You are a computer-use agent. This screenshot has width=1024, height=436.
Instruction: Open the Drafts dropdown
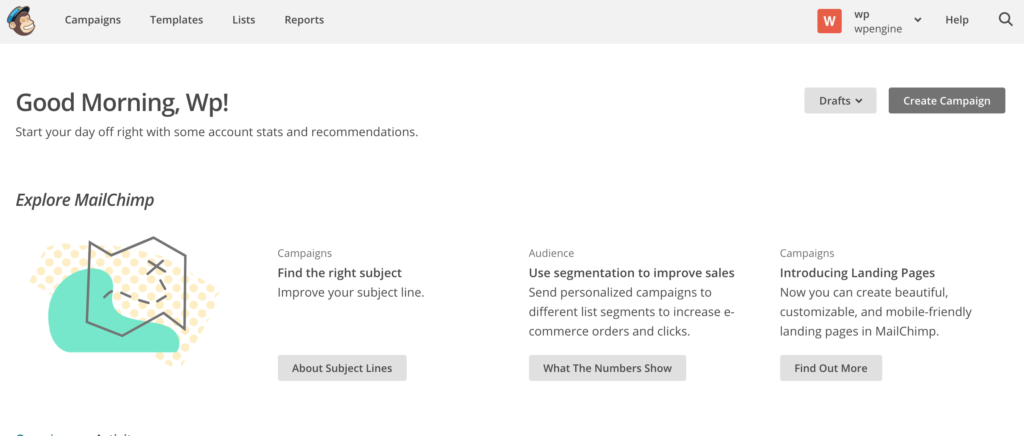click(840, 100)
